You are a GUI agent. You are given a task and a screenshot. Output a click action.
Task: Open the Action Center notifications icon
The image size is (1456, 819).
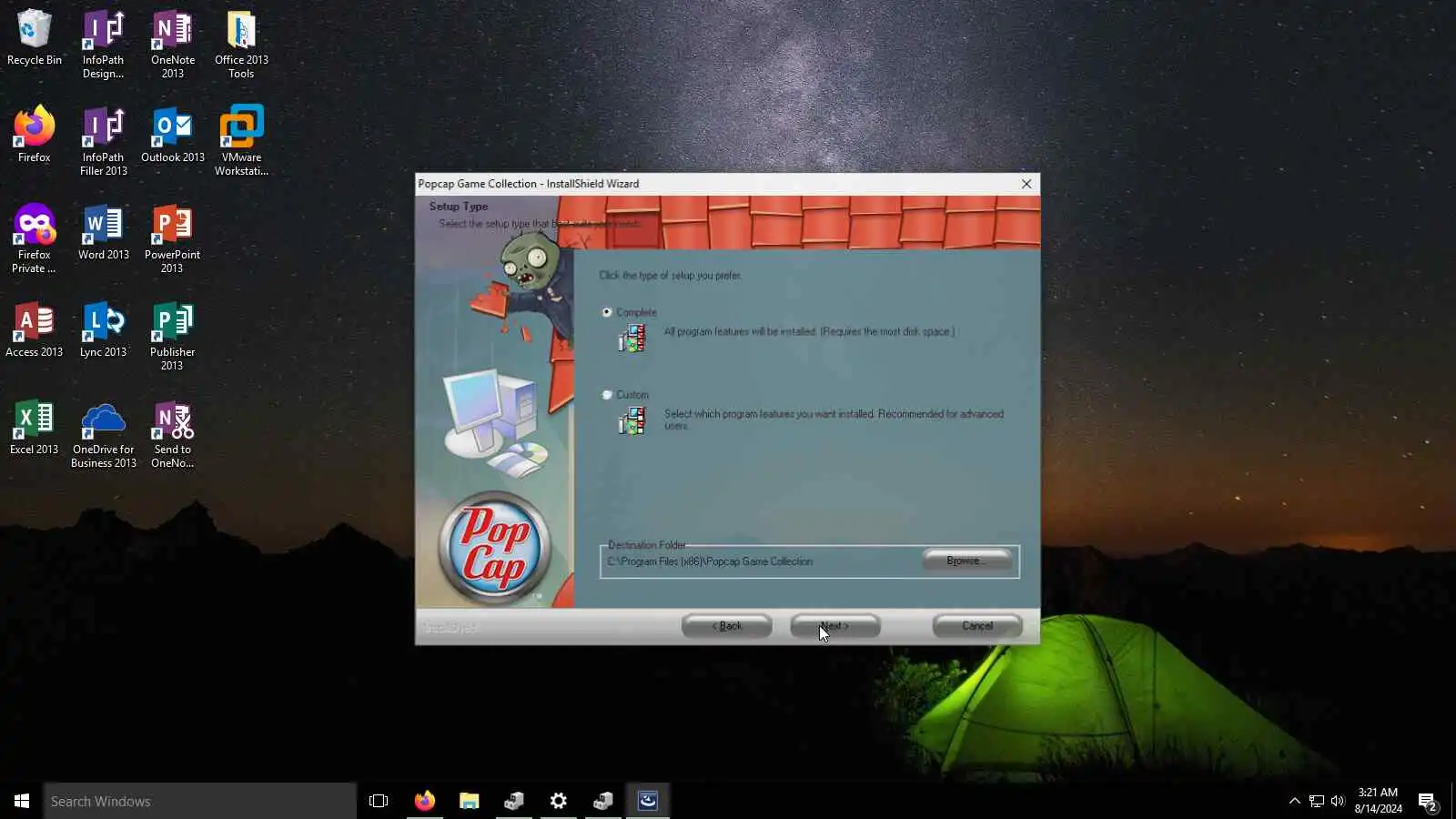(1427, 801)
